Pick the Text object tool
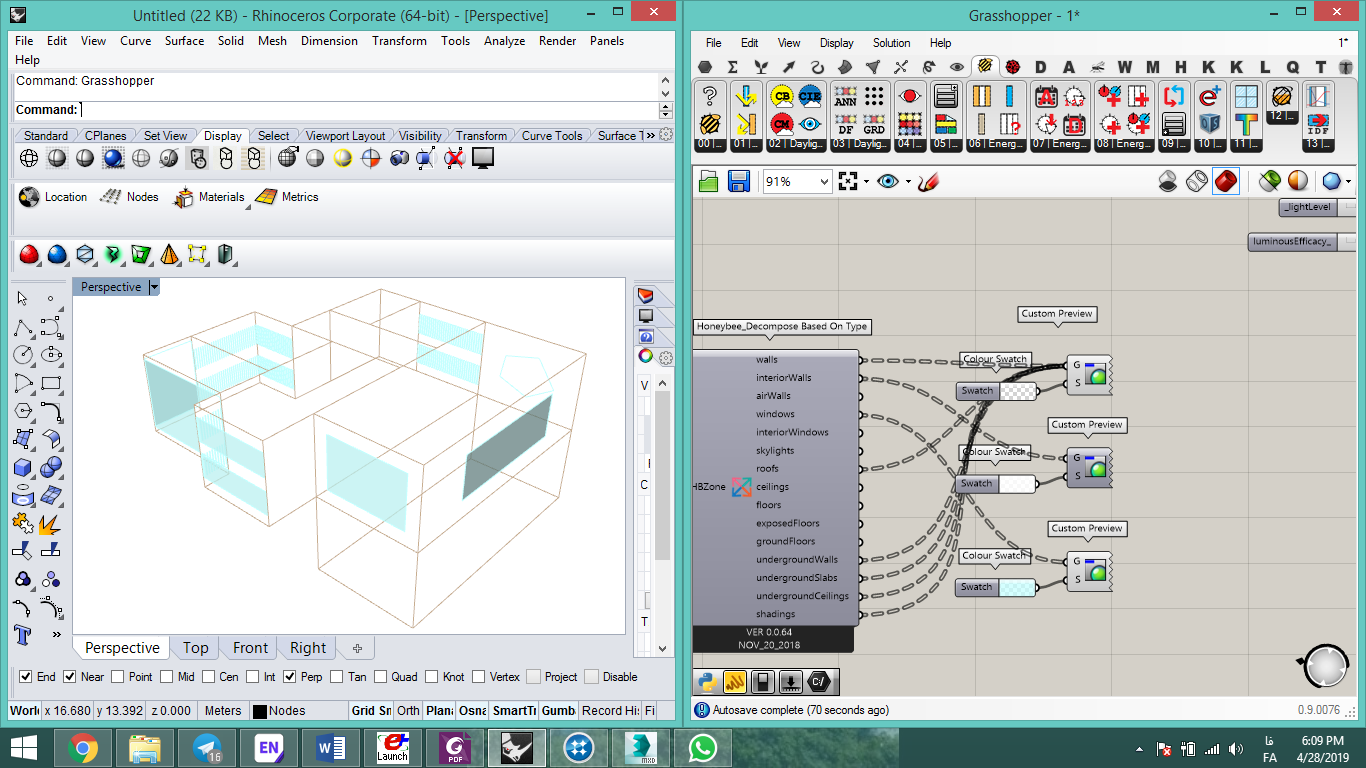The image size is (1366, 768). pos(23,635)
